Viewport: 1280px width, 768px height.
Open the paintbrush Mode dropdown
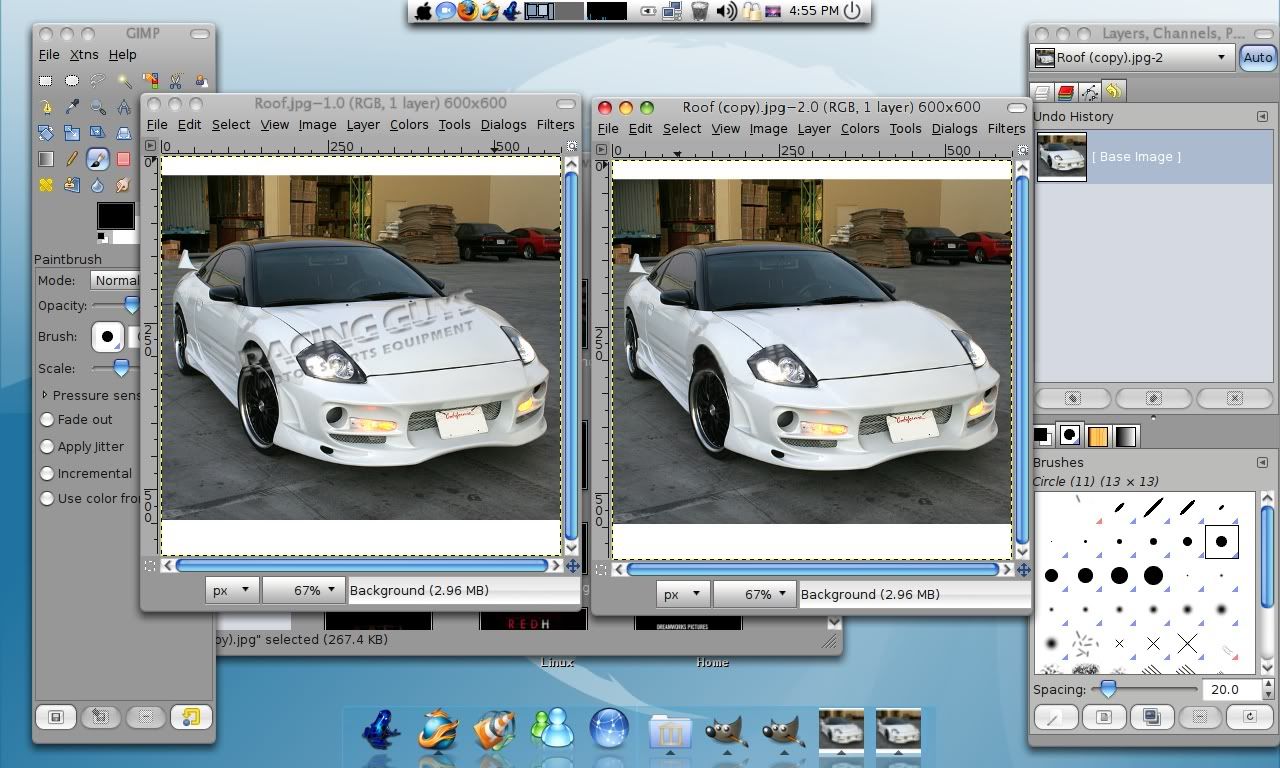tap(115, 281)
